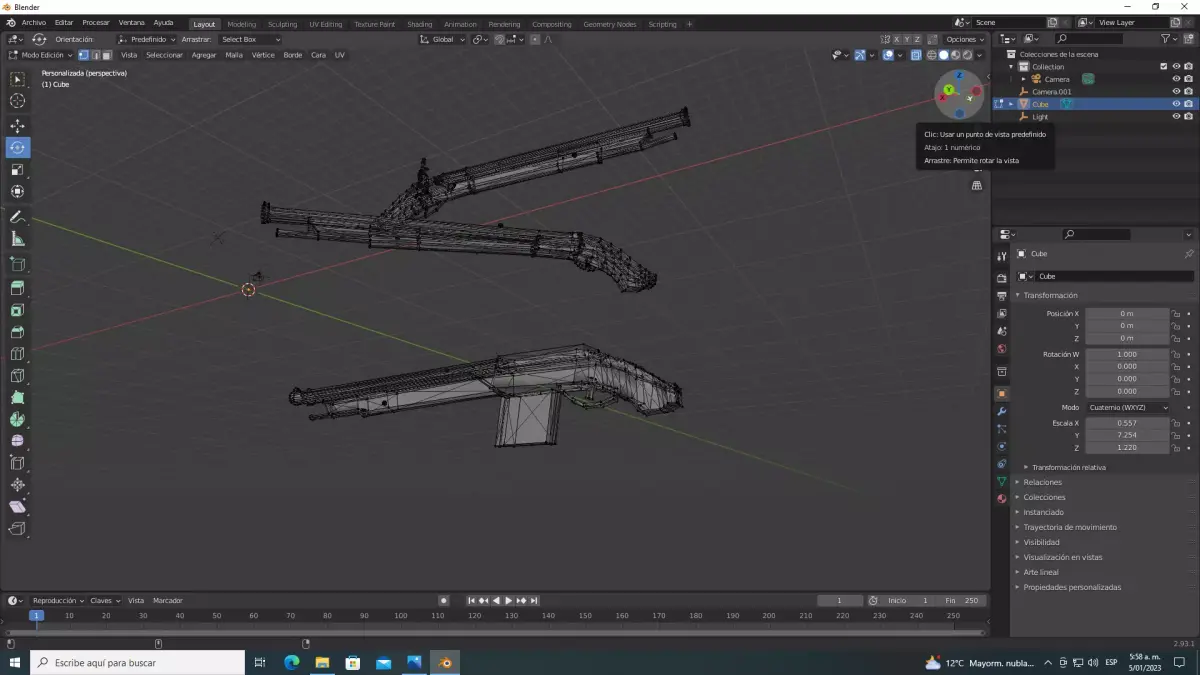
Task: Expand the Camera tree item
Action: click(1023, 79)
